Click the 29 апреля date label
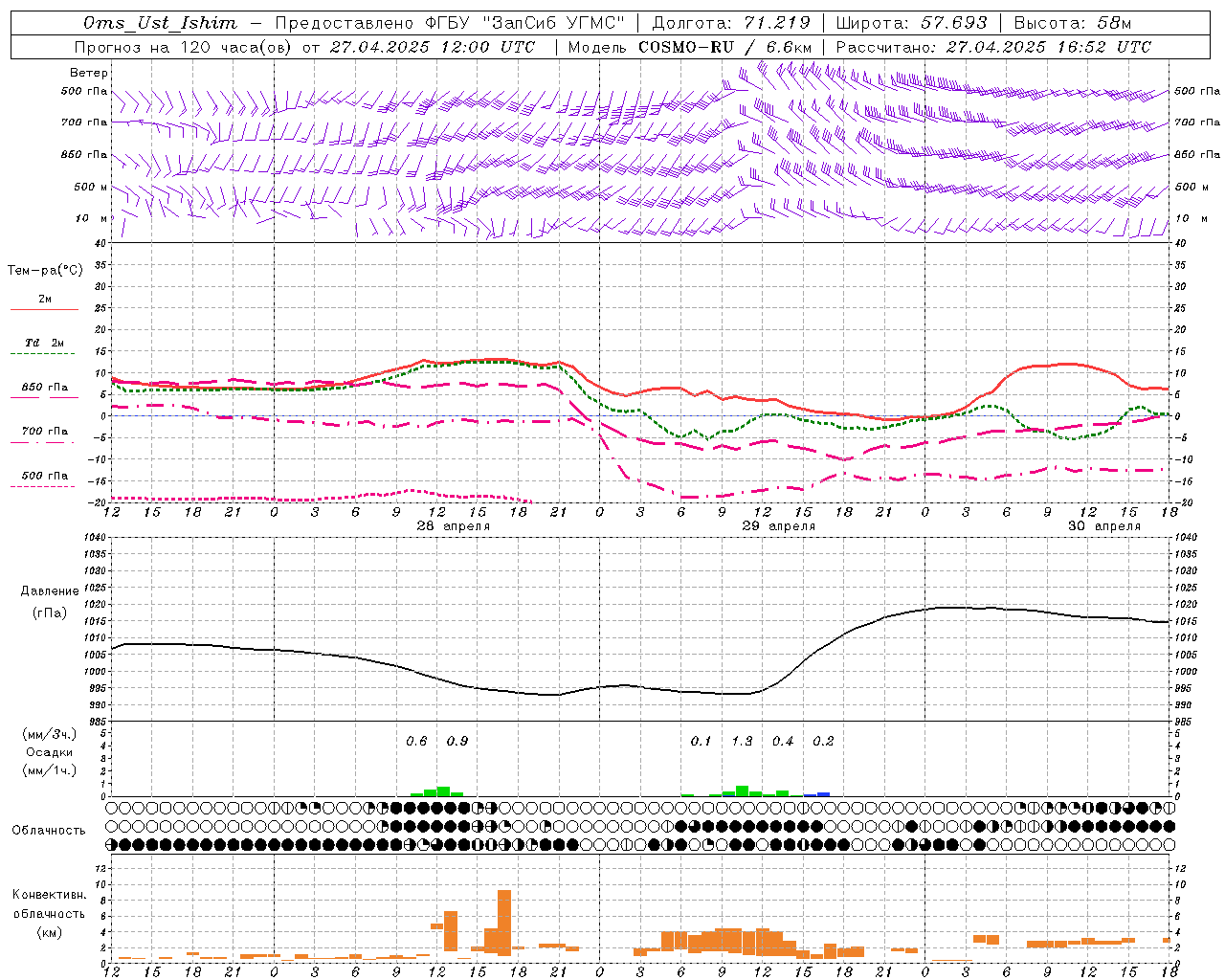1225x980 pixels. click(x=778, y=526)
